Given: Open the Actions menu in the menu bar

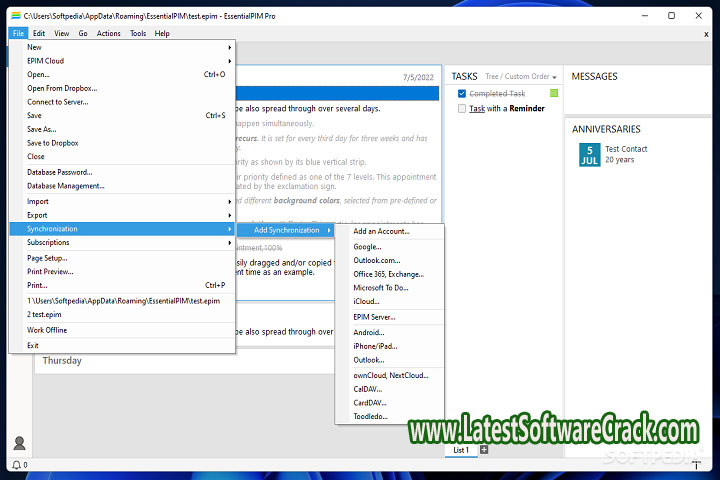Looking at the screenshot, I should coord(109,34).
